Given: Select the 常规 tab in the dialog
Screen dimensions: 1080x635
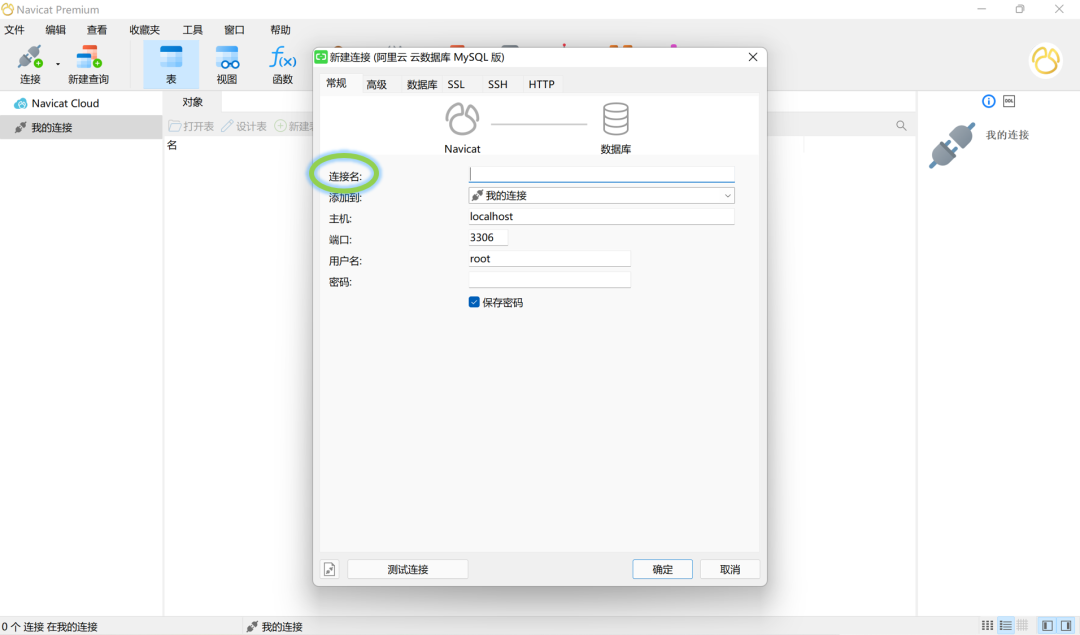Looking at the screenshot, I should (x=336, y=83).
